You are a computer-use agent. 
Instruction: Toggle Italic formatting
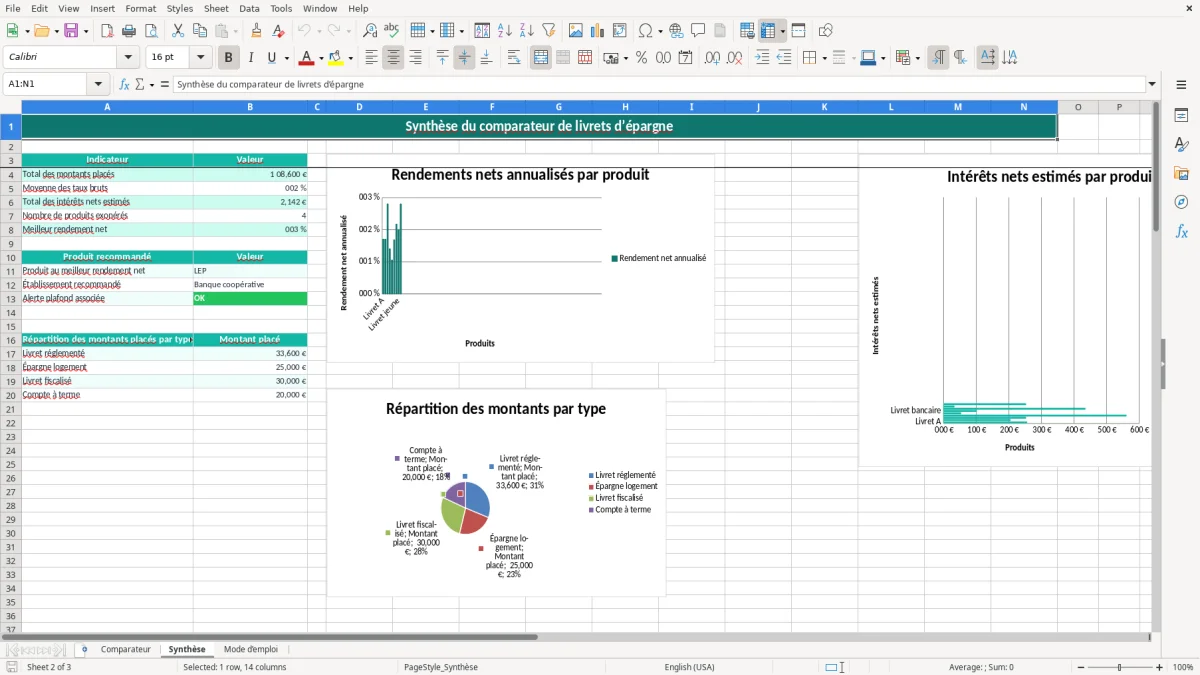click(250, 58)
